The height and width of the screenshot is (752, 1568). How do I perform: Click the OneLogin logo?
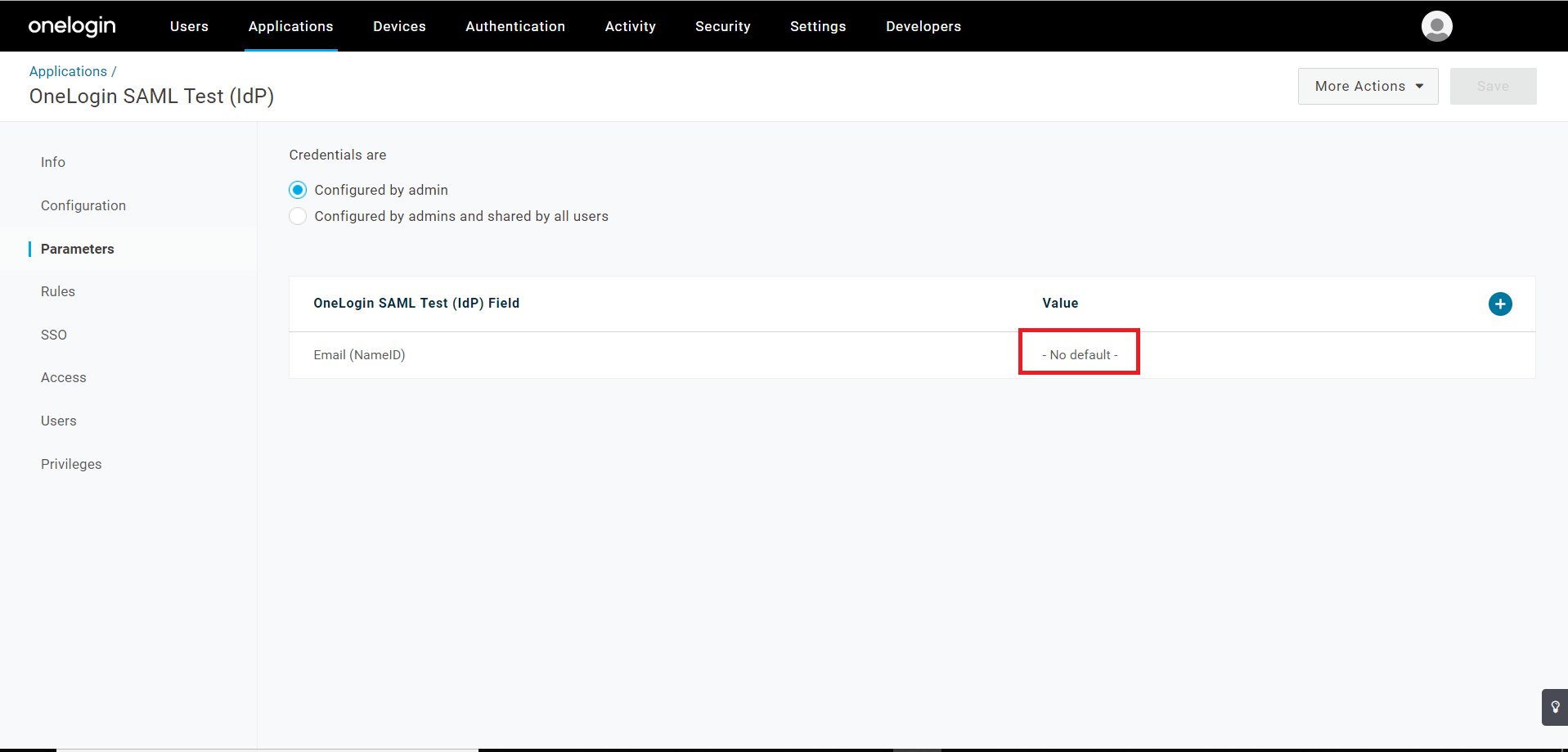(x=72, y=26)
